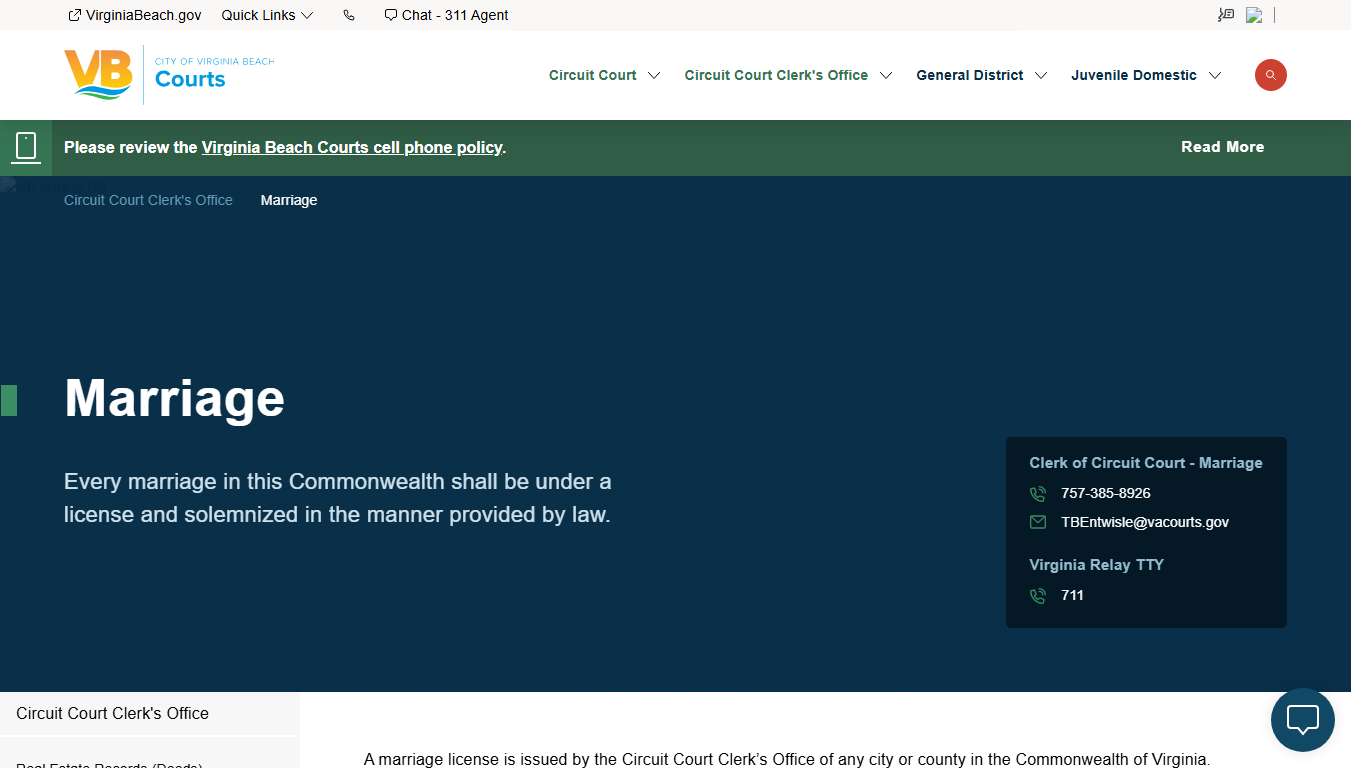Expand the Circuit Court menu chevron
Screen dimensions: 1366x768
coord(654,76)
